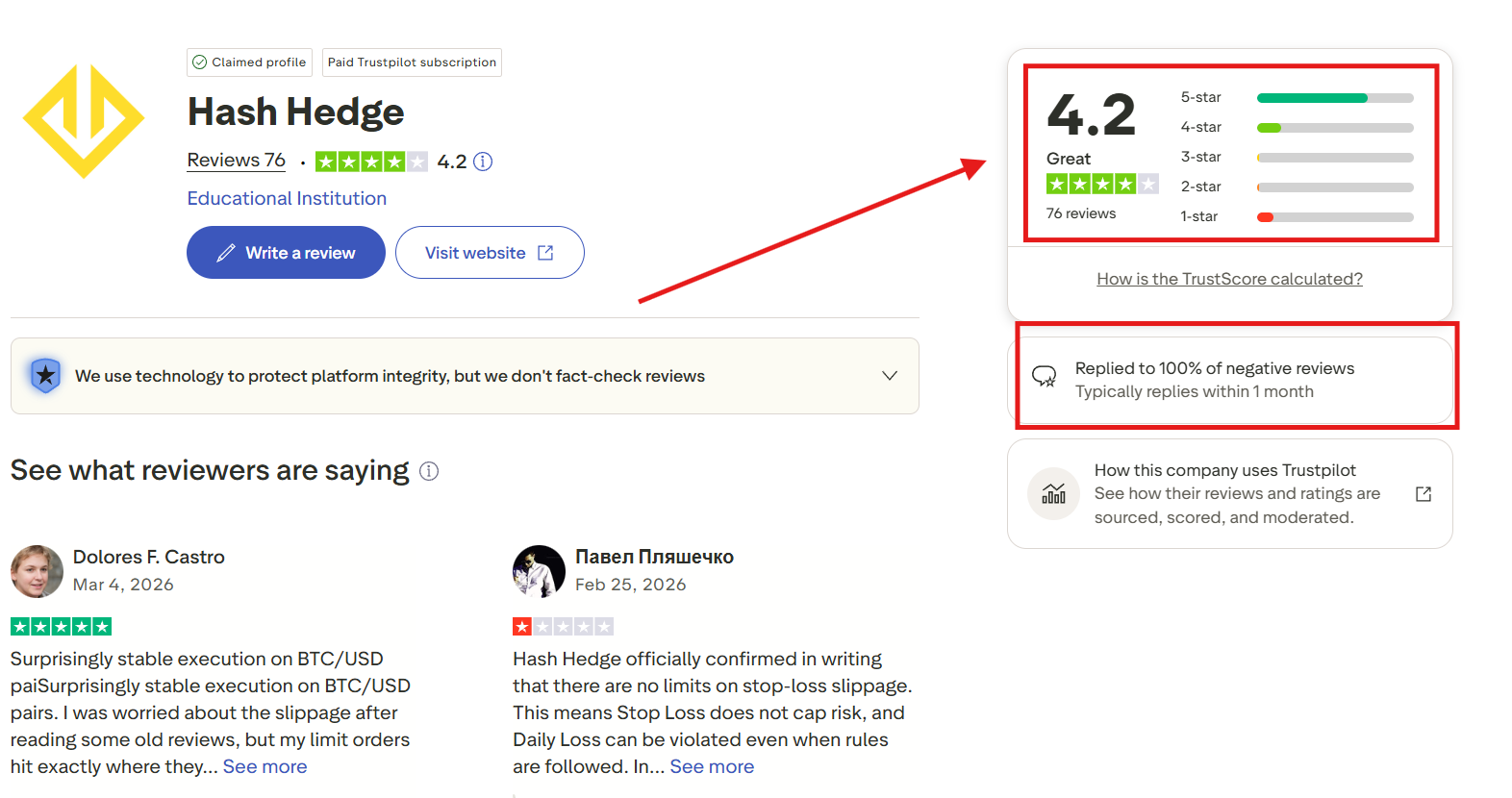Image resolution: width=1512 pixels, height=798 pixels.
Task: Click the star rating under Great
Action: click(x=1102, y=184)
